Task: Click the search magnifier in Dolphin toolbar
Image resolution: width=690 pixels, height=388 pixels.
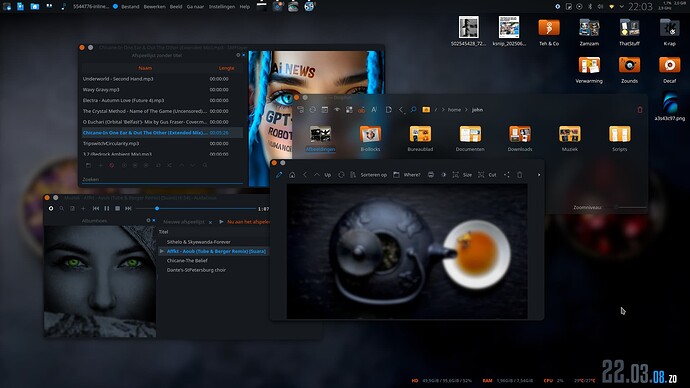Action: [413, 110]
